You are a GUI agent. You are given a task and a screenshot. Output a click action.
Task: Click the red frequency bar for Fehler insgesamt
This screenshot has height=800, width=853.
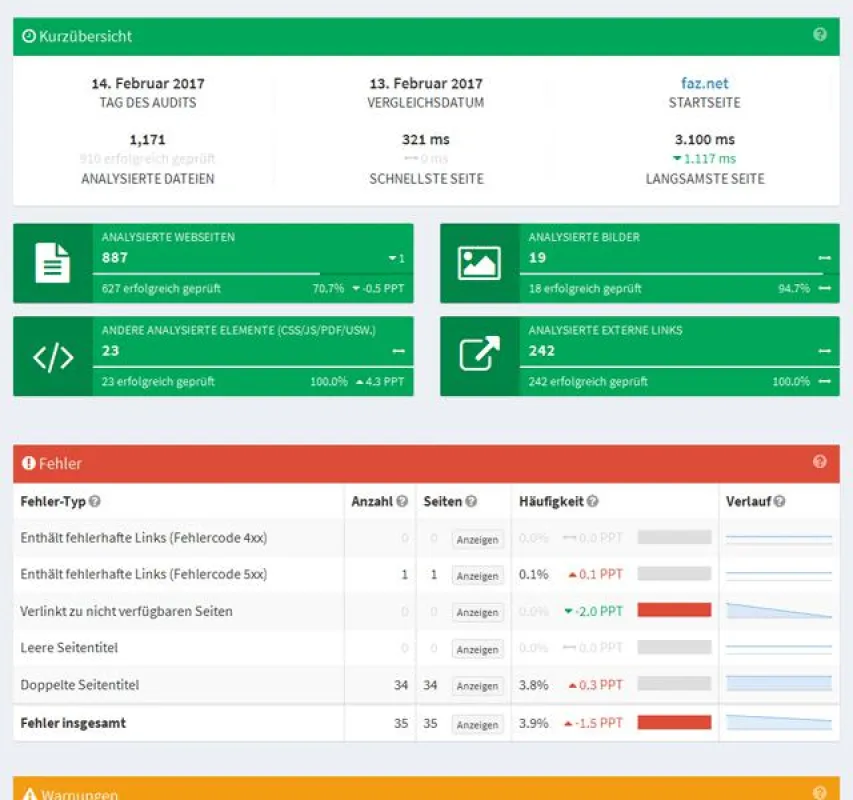click(x=674, y=722)
